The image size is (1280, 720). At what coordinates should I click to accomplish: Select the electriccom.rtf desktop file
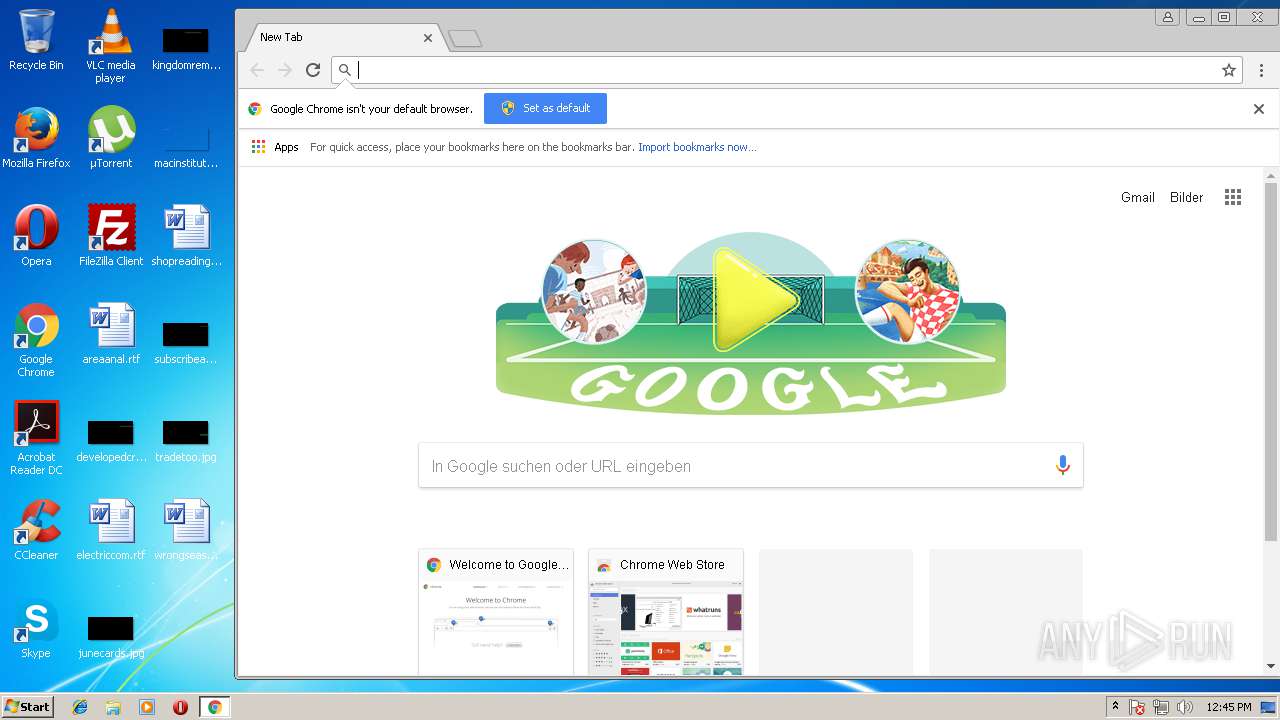click(x=110, y=530)
